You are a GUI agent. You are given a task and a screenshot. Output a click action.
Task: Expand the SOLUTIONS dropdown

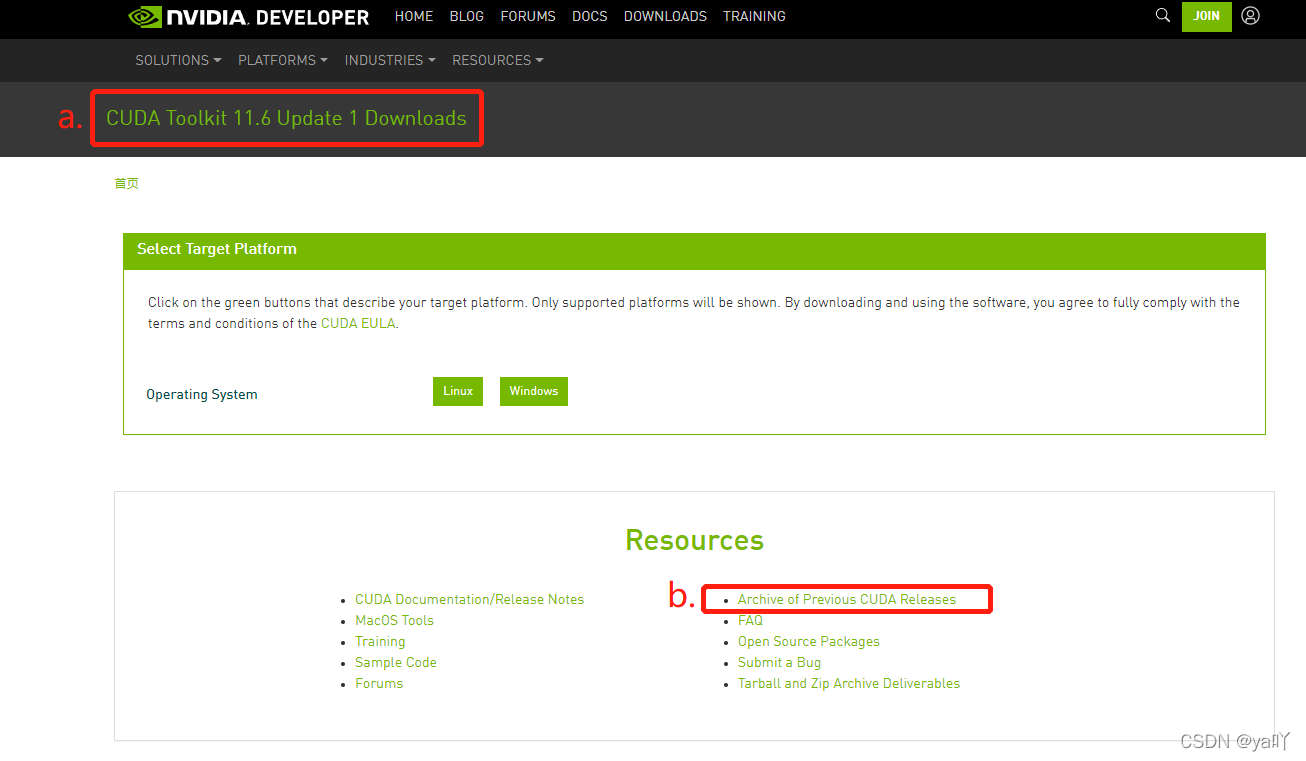[178, 61]
